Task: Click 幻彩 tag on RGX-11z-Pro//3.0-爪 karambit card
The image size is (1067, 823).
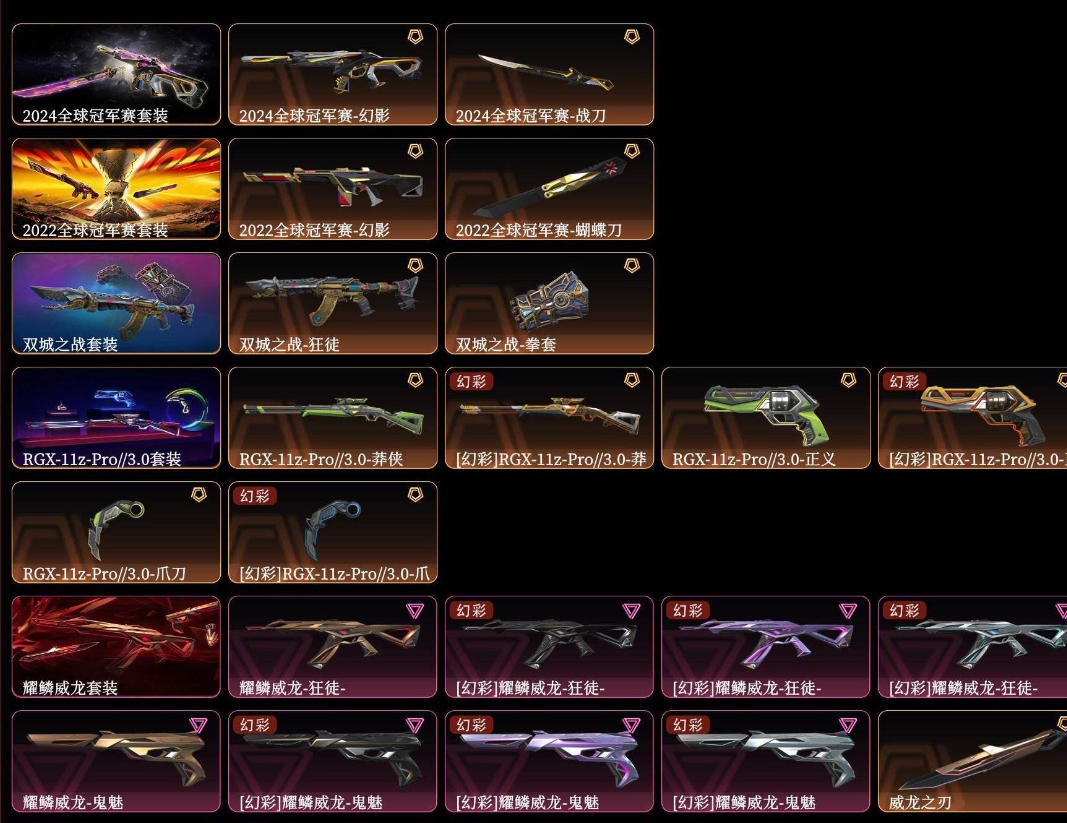Action: [255, 496]
